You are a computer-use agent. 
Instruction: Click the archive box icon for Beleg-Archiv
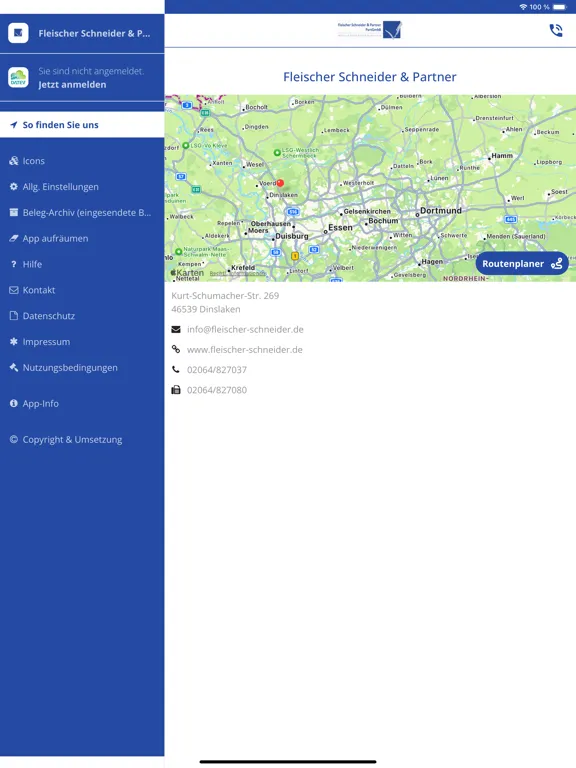14,213
